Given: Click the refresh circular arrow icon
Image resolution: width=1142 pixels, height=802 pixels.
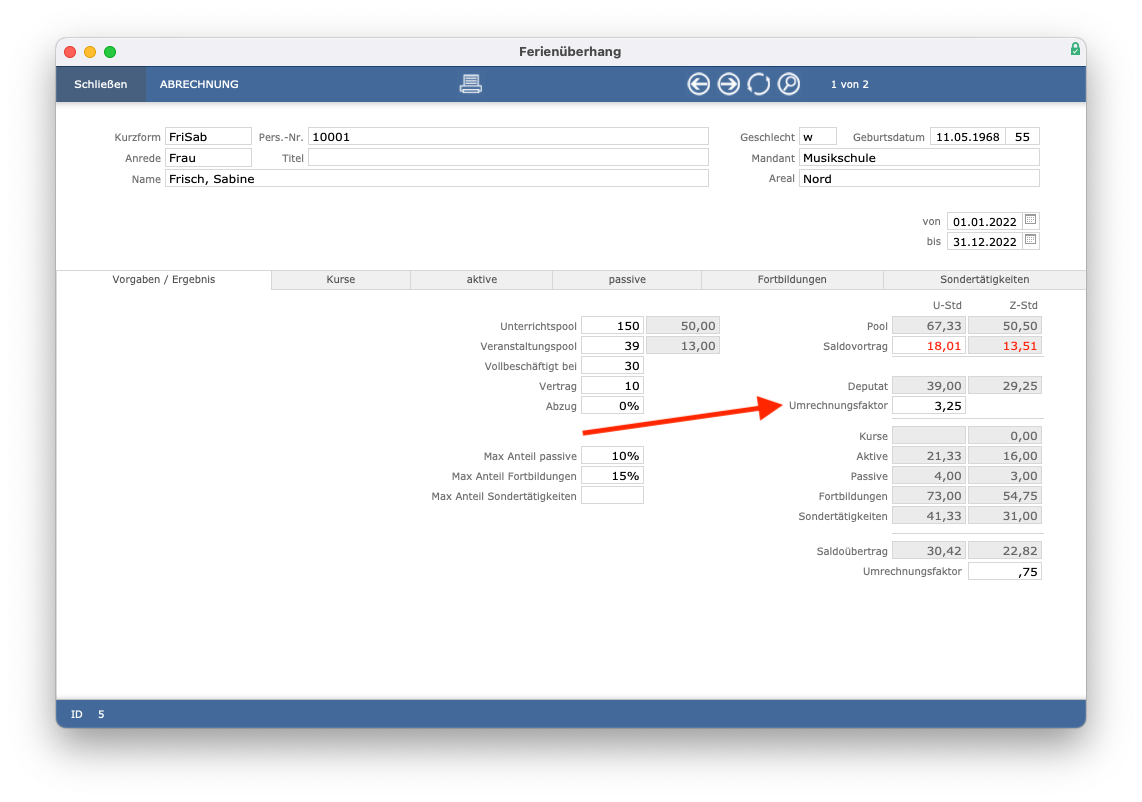Looking at the screenshot, I should (x=758, y=84).
